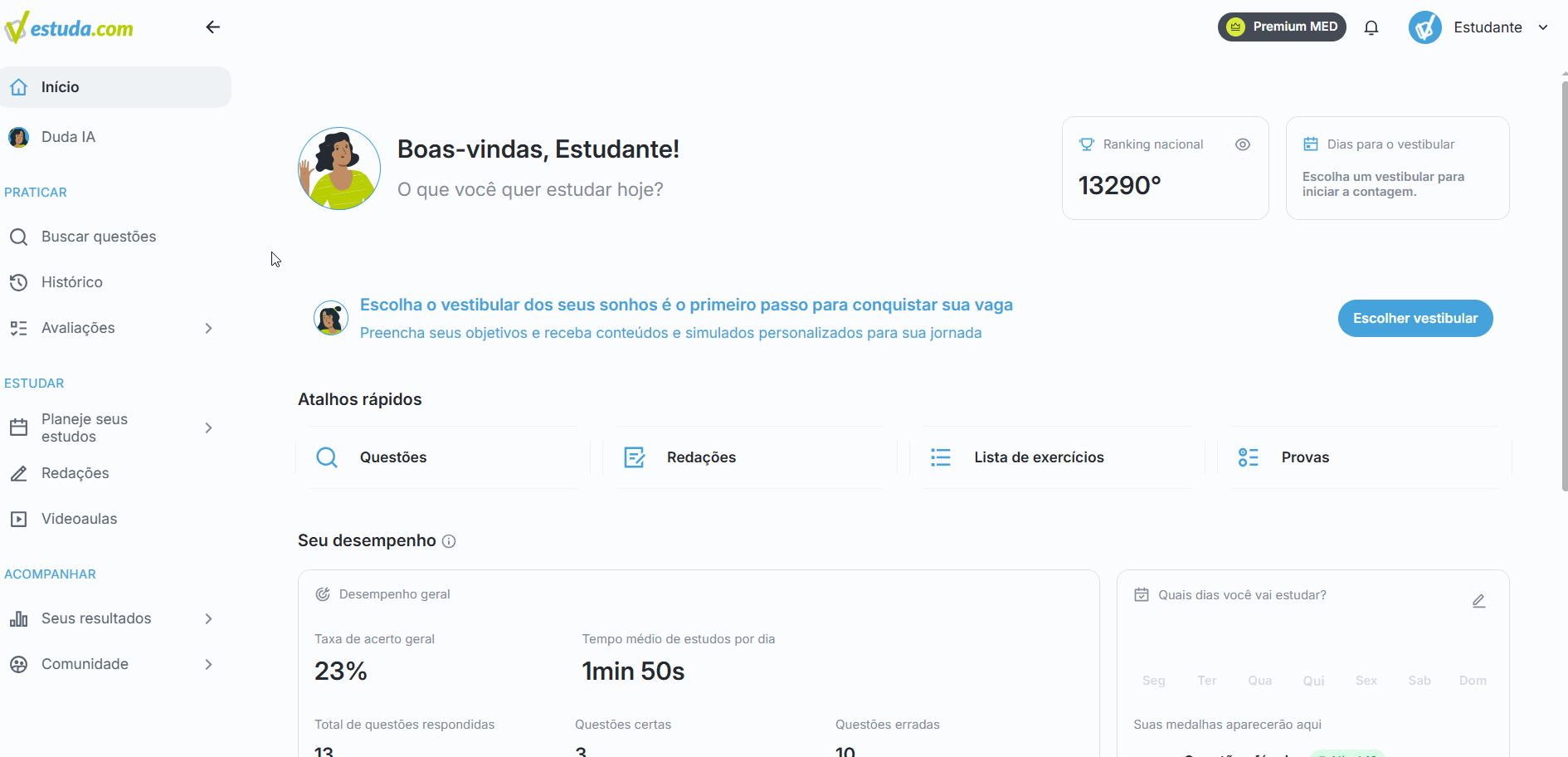Click the home icon beside Início
The image size is (1568, 757).
click(18, 87)
